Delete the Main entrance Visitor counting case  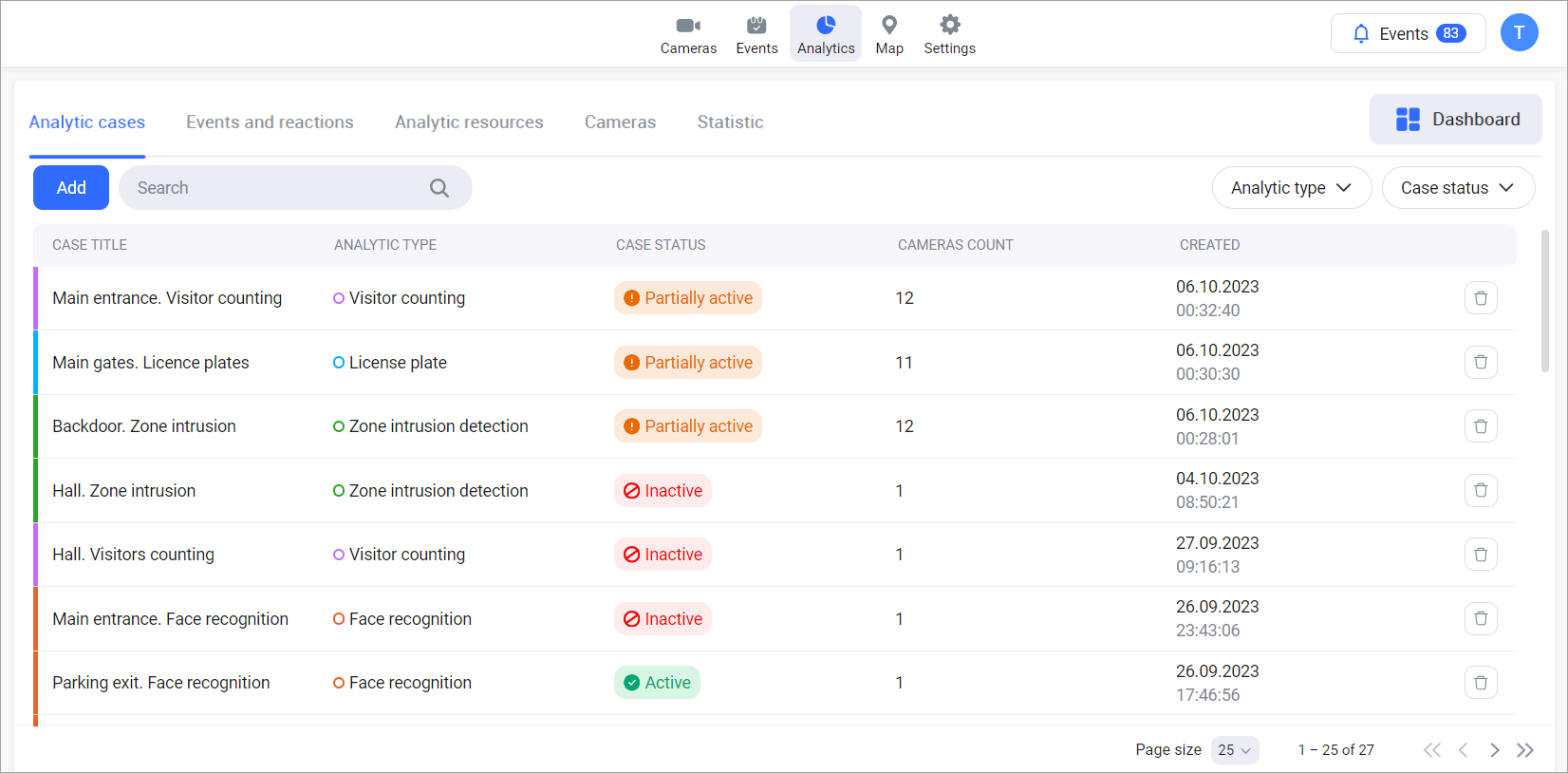pos(1480,298)
